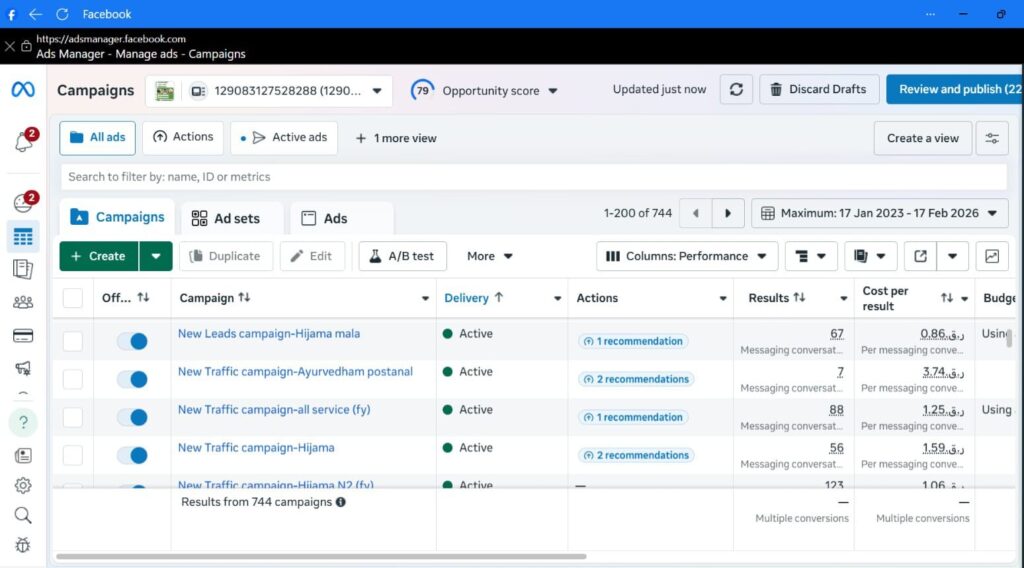Expand the Columns: Performance dropdown

coord(687,256)
